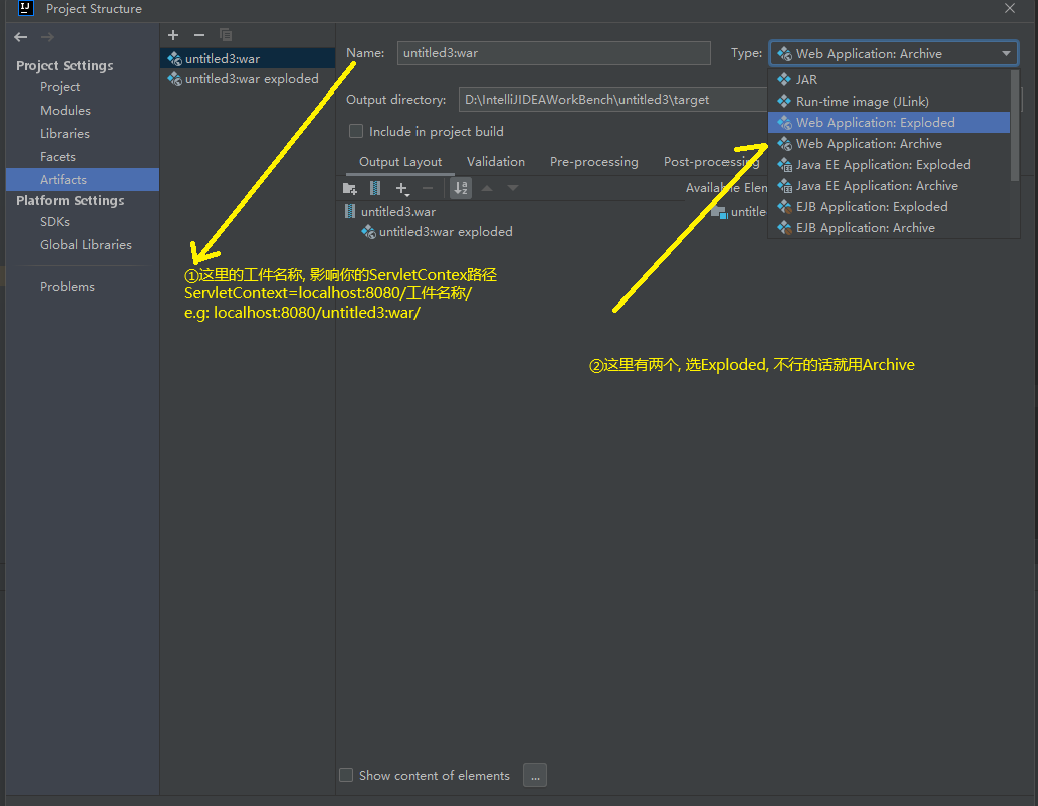The width and height of the screenshot is (1038, 806).
Task: Enable Include in project build checkbox
Action: 355,131
